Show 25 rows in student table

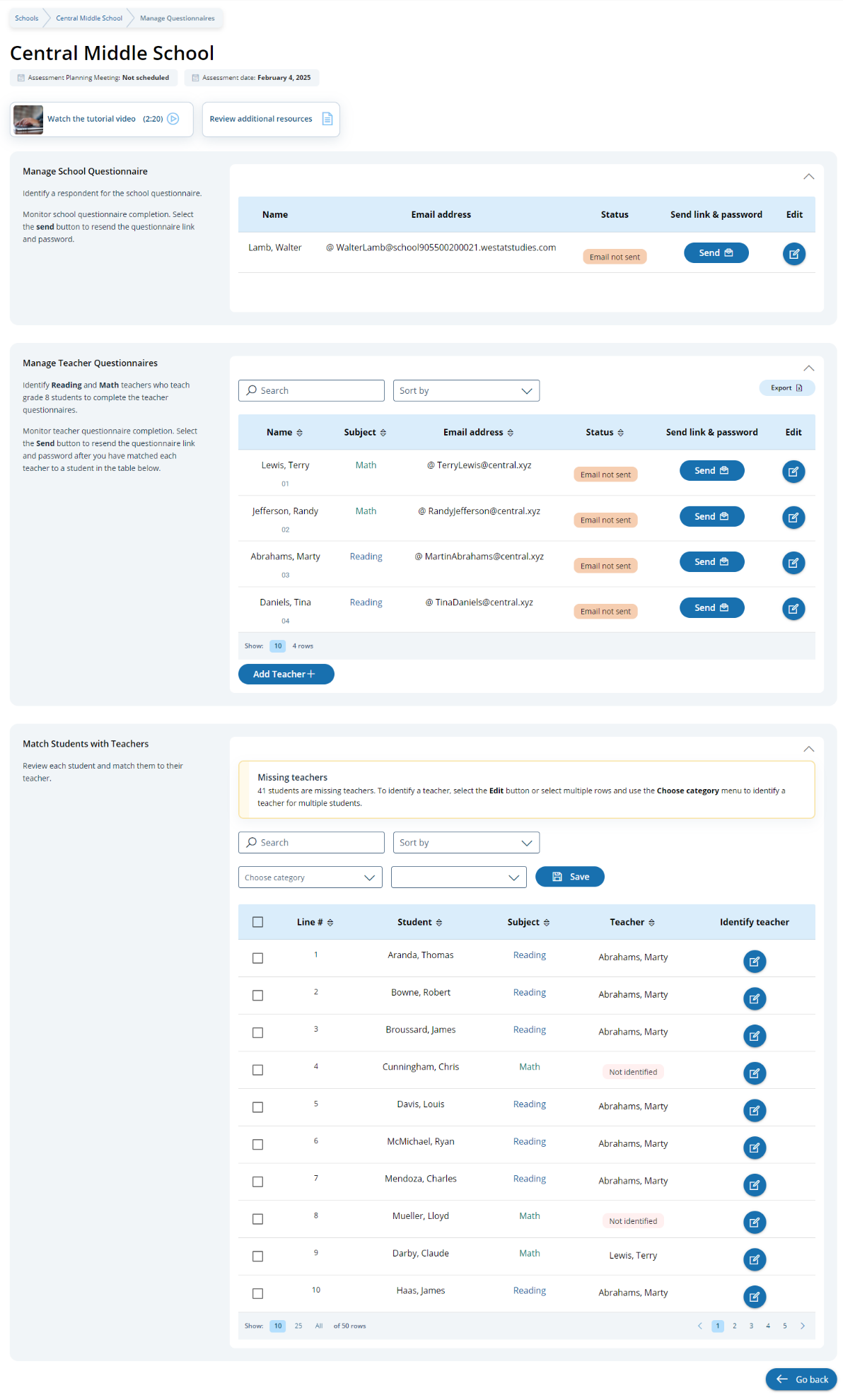coord(298,1326)
